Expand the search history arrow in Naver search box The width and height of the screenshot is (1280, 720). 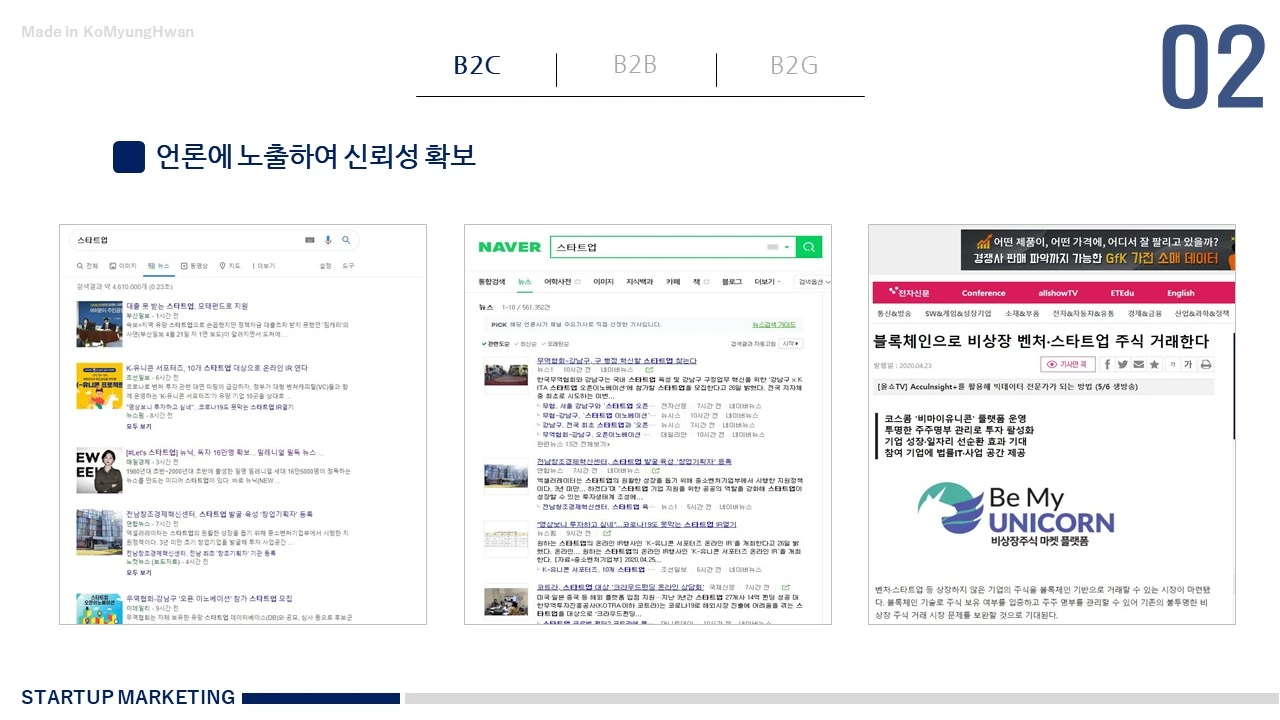tap(786, 247)
